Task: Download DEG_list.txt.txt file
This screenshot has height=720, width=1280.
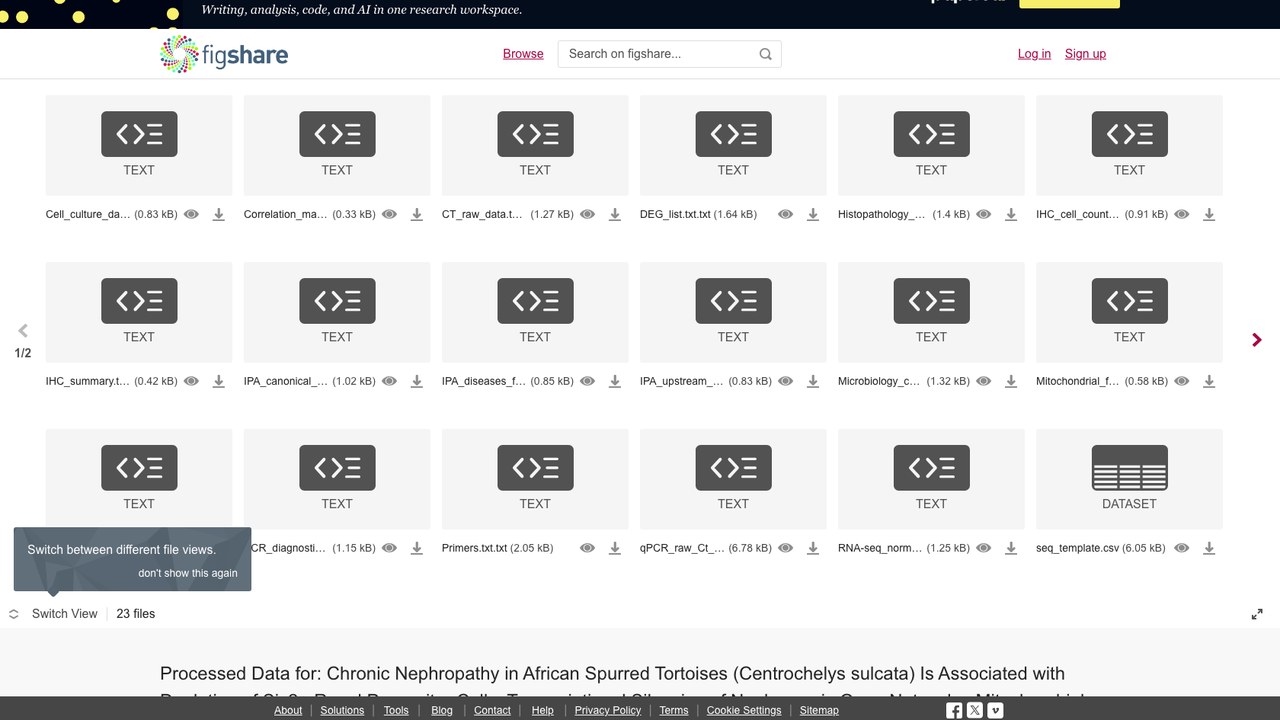Action: pyautogui.click(x=812, y=214)
